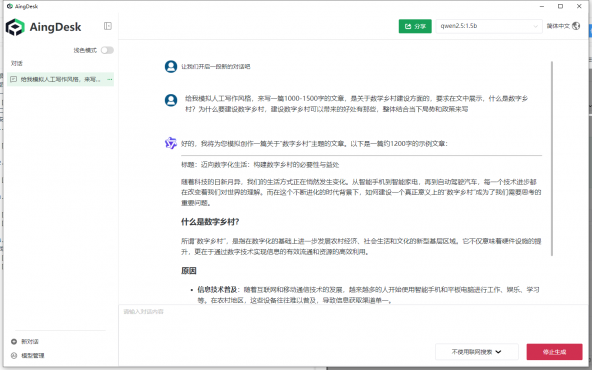The height and width of the screenshot is (370, 592).
Task: Open the web search option dropdown
Action: pos(476,352)
